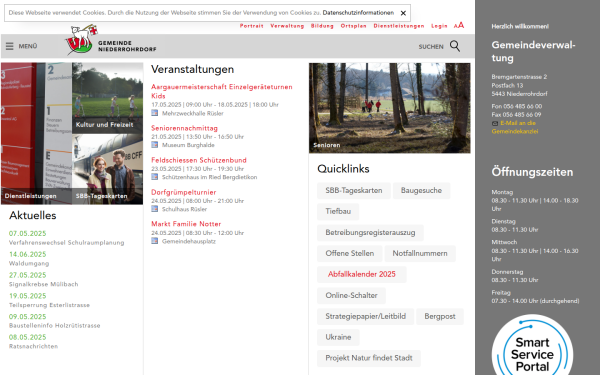600x375 pixels.
Task: Toggle font size with AA icon
Action: tap(459, 25)
